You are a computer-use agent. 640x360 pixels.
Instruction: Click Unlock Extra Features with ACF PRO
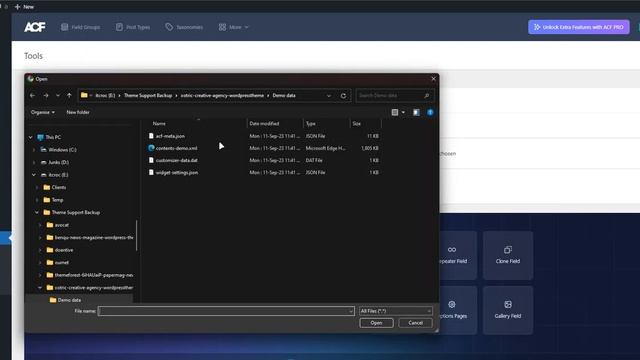578,27
